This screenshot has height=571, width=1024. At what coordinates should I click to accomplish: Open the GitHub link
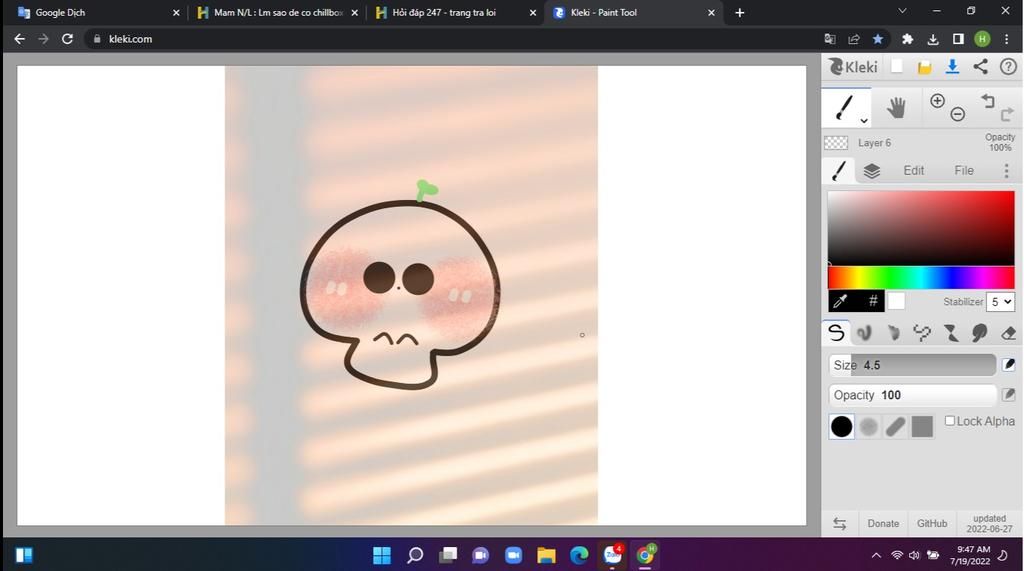[932, 523]
